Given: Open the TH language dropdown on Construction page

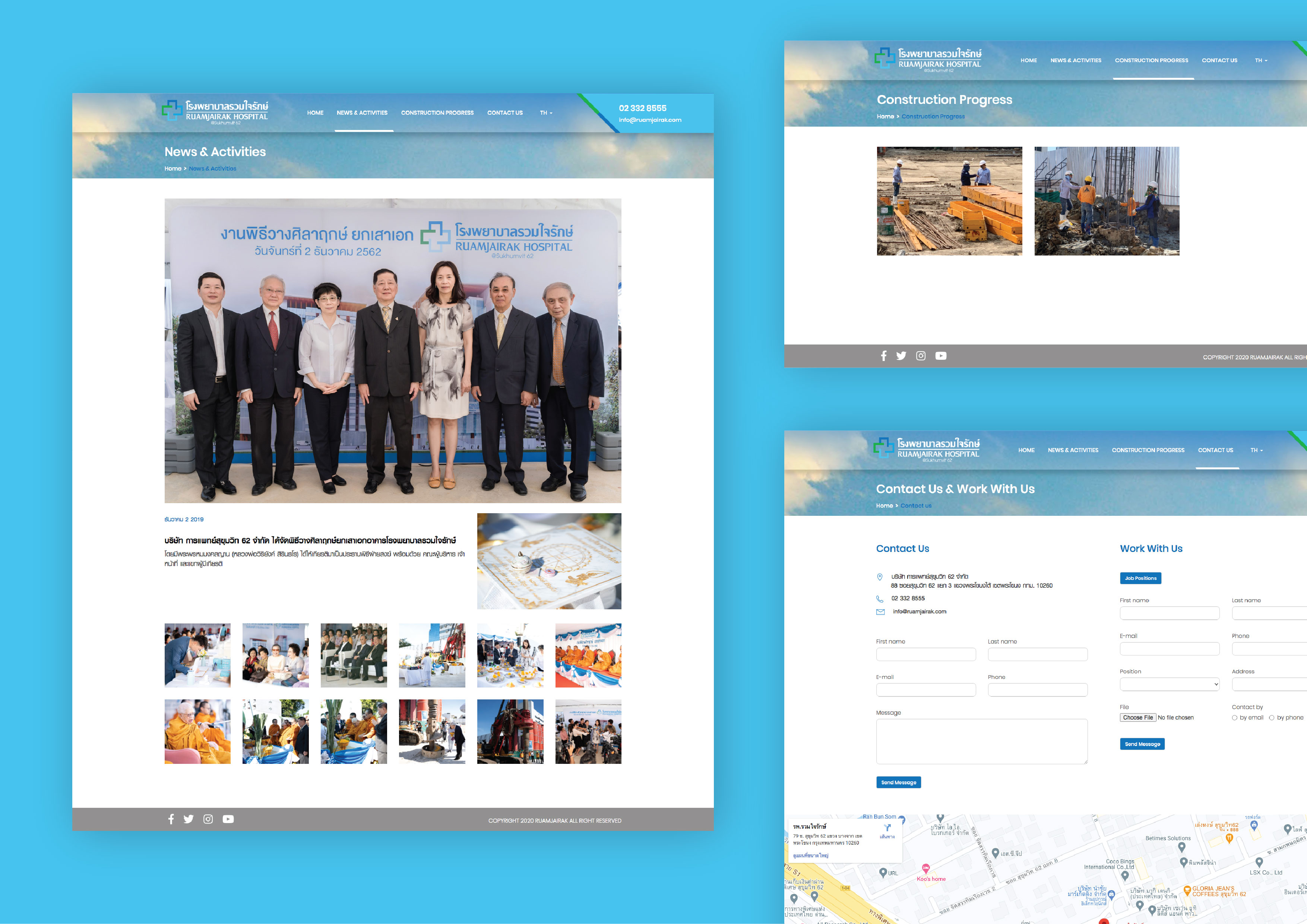Looking at the screenshot, I should coord(1261,60).
